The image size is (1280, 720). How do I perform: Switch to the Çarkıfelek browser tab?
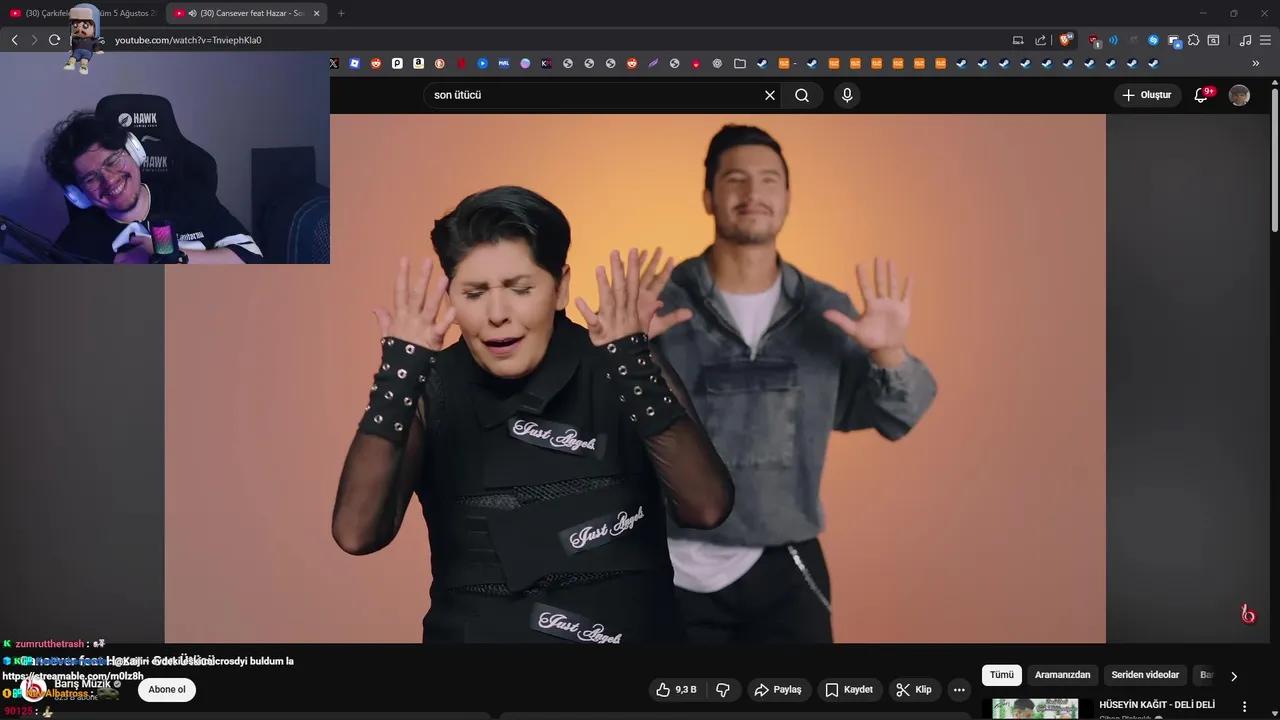[84, 13]
